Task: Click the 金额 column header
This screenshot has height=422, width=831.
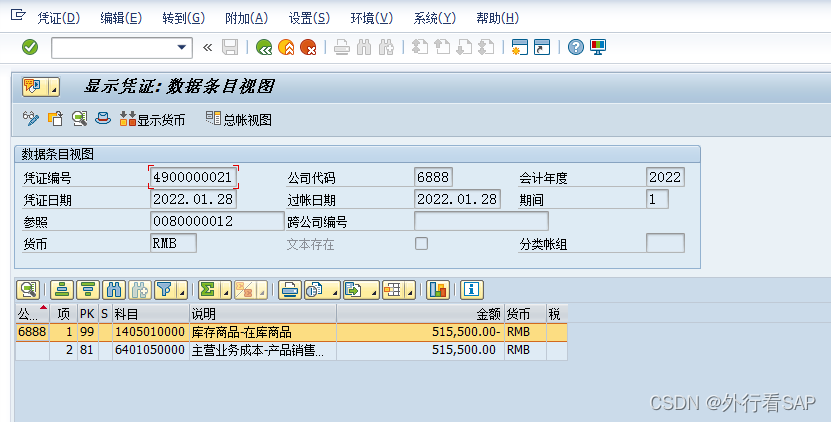Action: pyautogui.click(x=420, y=314)
